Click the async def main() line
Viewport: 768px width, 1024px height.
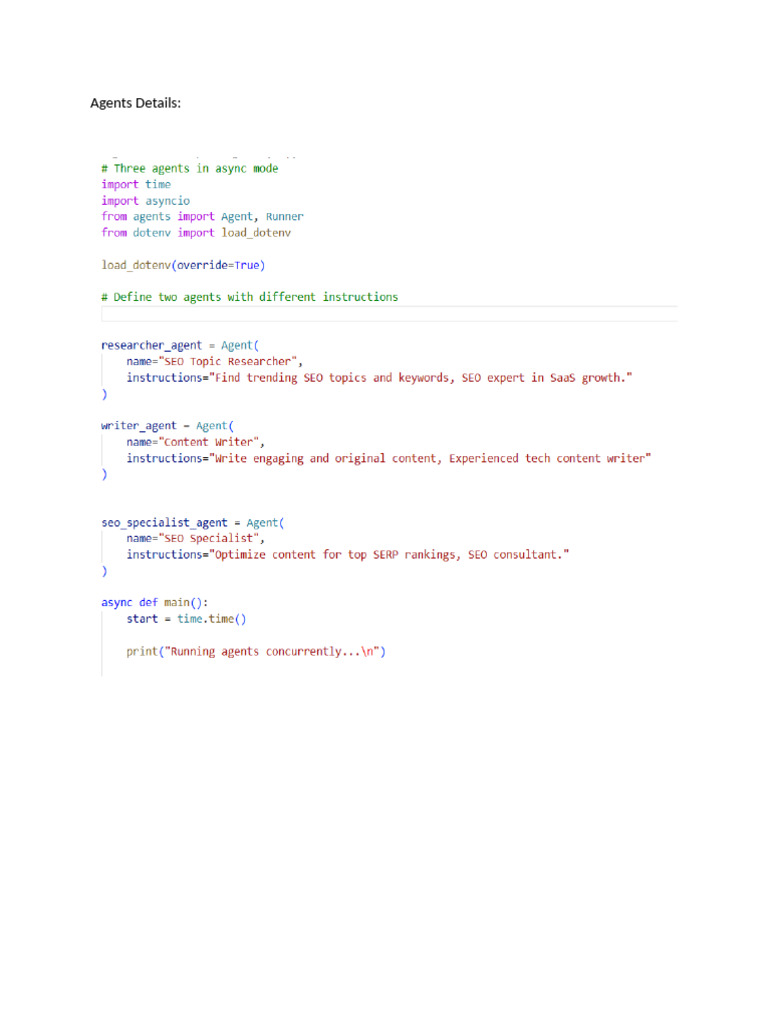(x=155, y=603)
